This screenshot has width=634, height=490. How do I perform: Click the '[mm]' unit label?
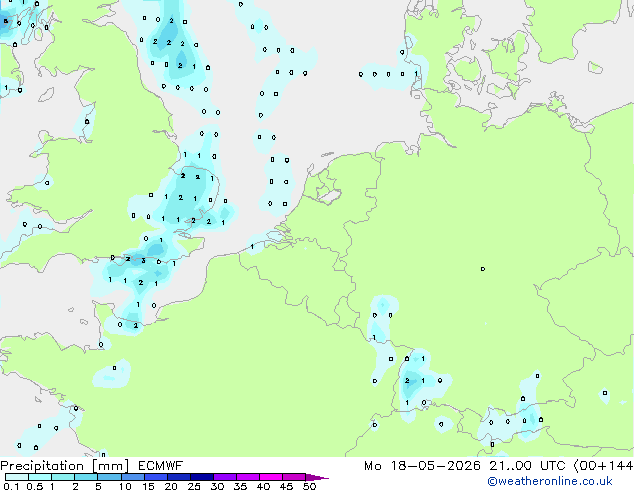[x=111, y=466]
